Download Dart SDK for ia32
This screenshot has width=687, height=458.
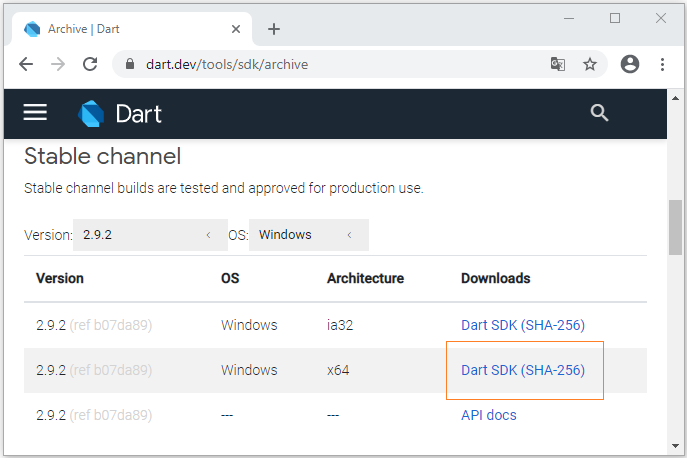click(523, 325)
